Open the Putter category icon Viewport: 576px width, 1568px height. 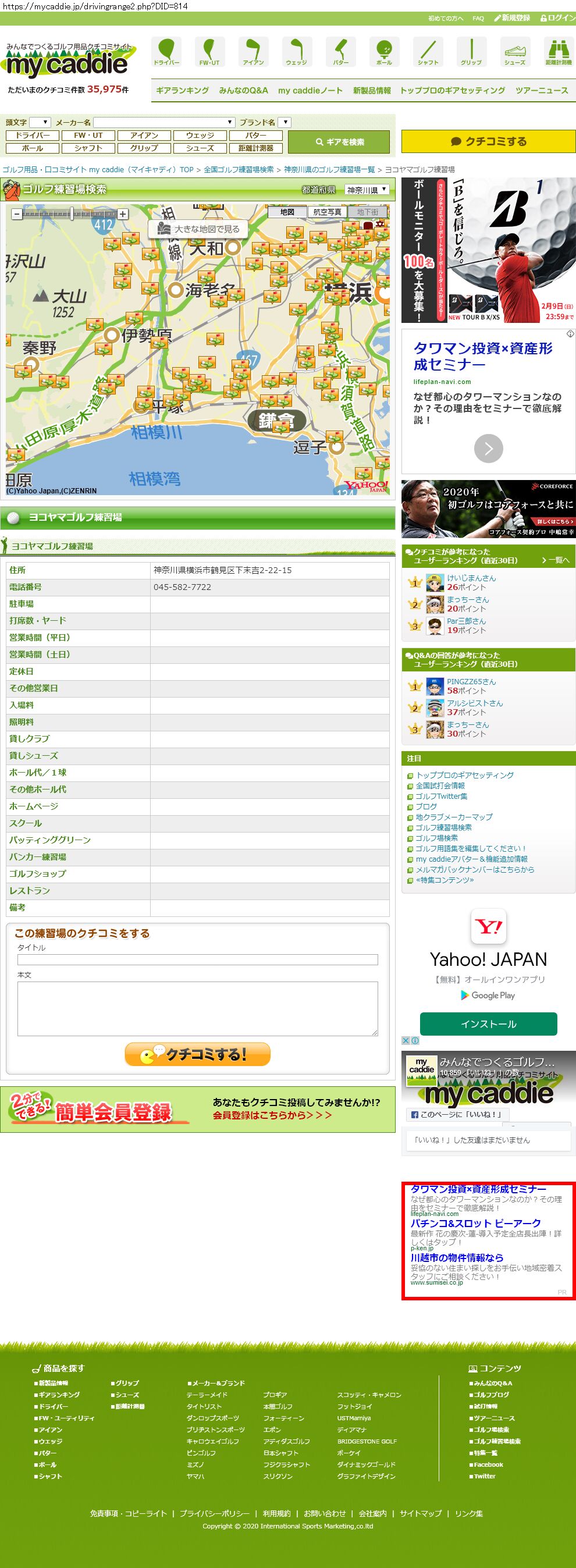(x=340, y=51)
